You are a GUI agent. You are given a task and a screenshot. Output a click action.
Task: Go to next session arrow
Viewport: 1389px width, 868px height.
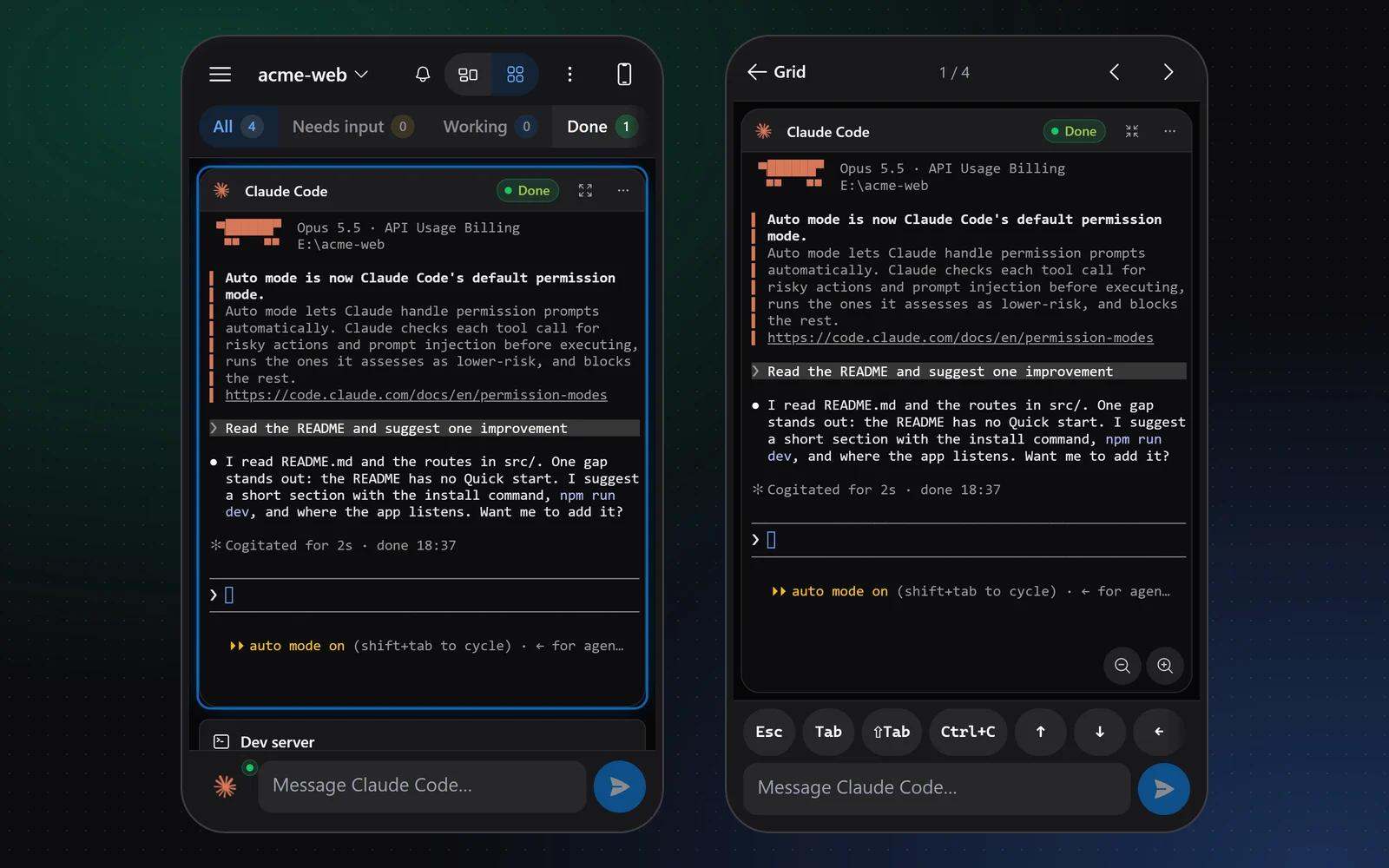[1168, 72]
